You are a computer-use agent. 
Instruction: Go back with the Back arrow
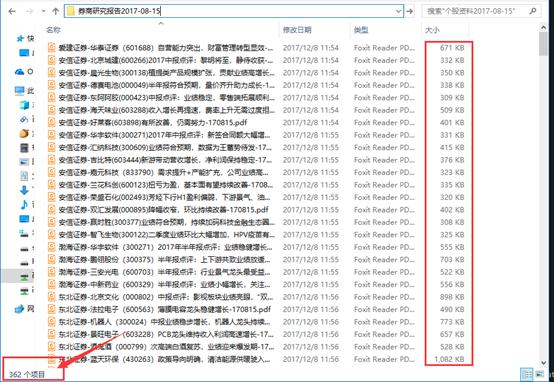12,11
